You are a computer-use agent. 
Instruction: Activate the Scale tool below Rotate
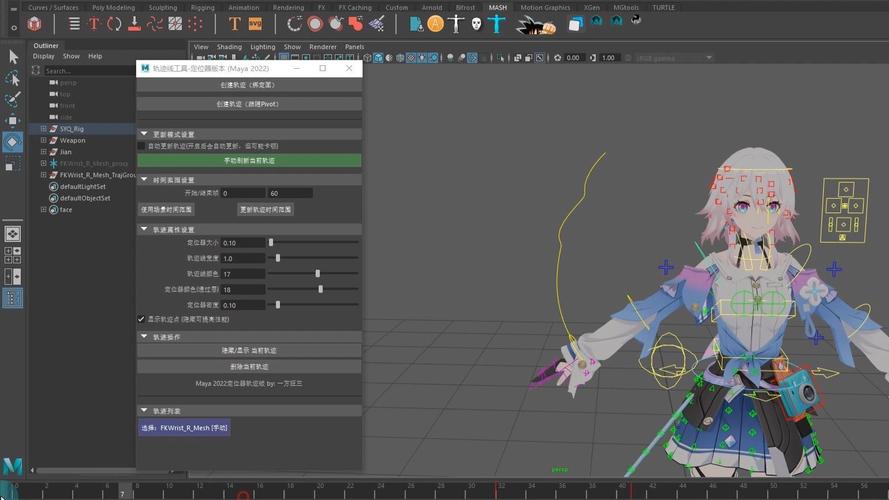[12, 164]
